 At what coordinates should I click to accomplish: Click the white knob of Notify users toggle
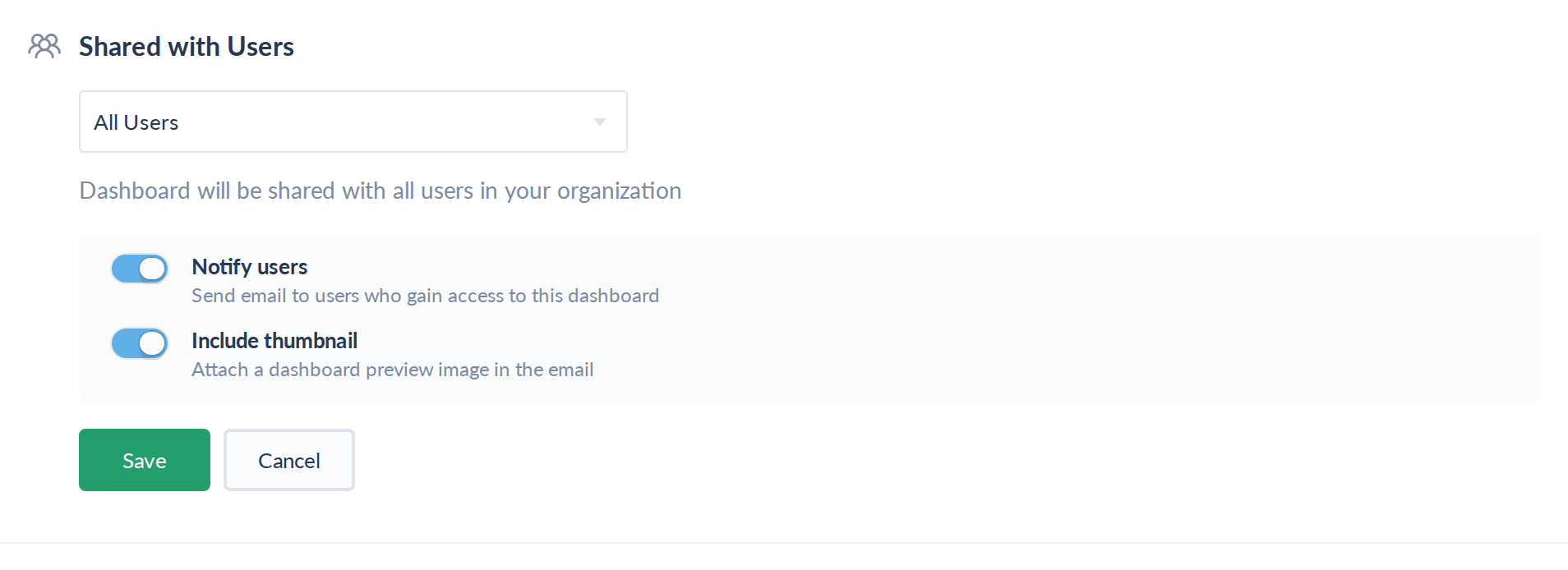point(152,269)
